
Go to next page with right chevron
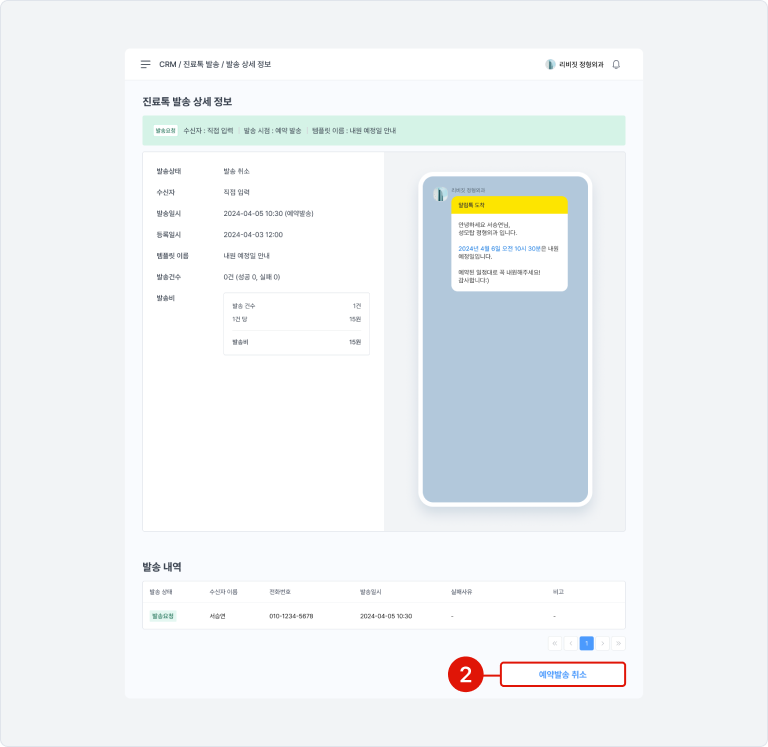click(602, 643)
